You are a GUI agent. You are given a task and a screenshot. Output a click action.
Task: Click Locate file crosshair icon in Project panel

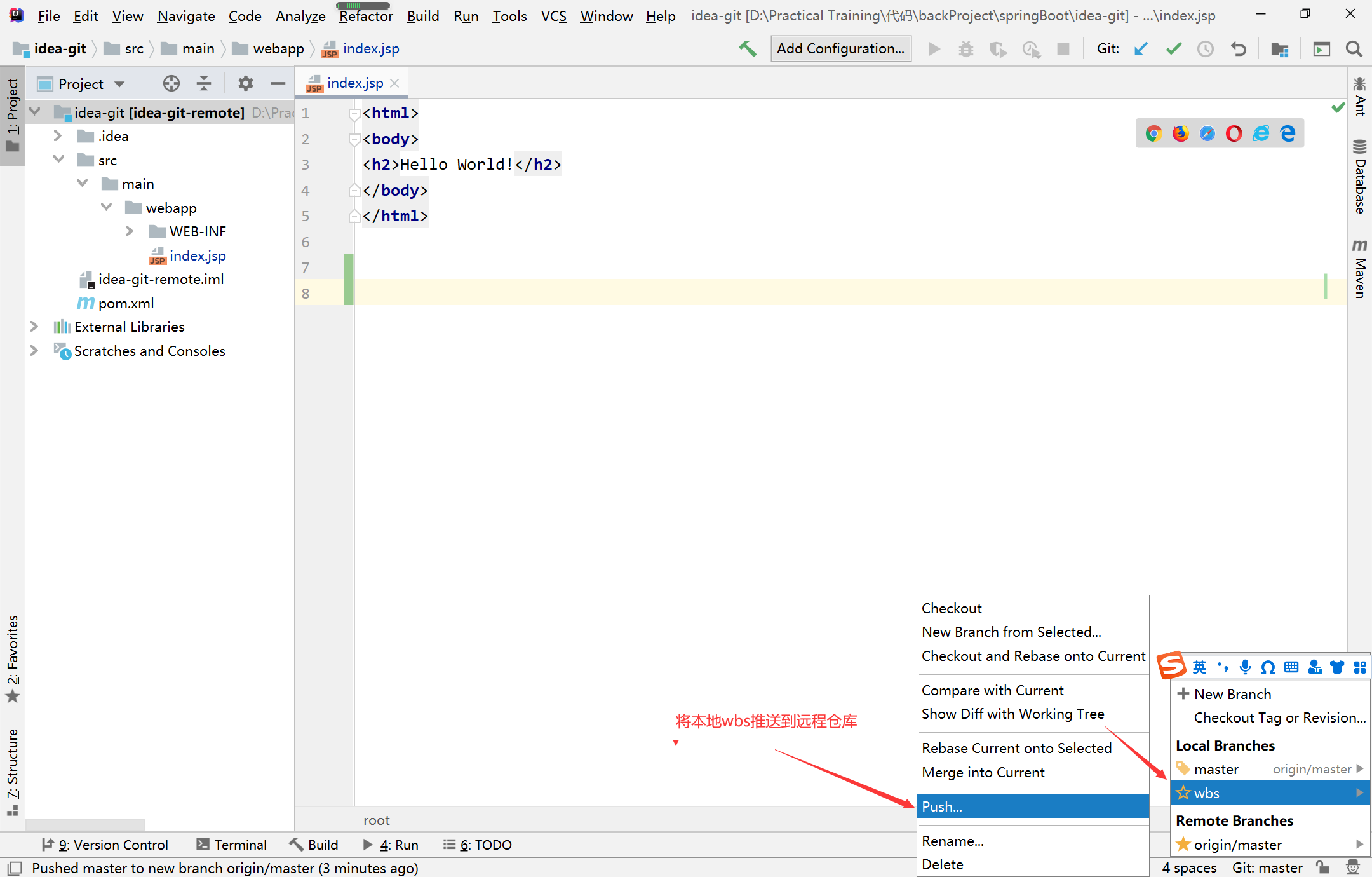tap(171, 83)
